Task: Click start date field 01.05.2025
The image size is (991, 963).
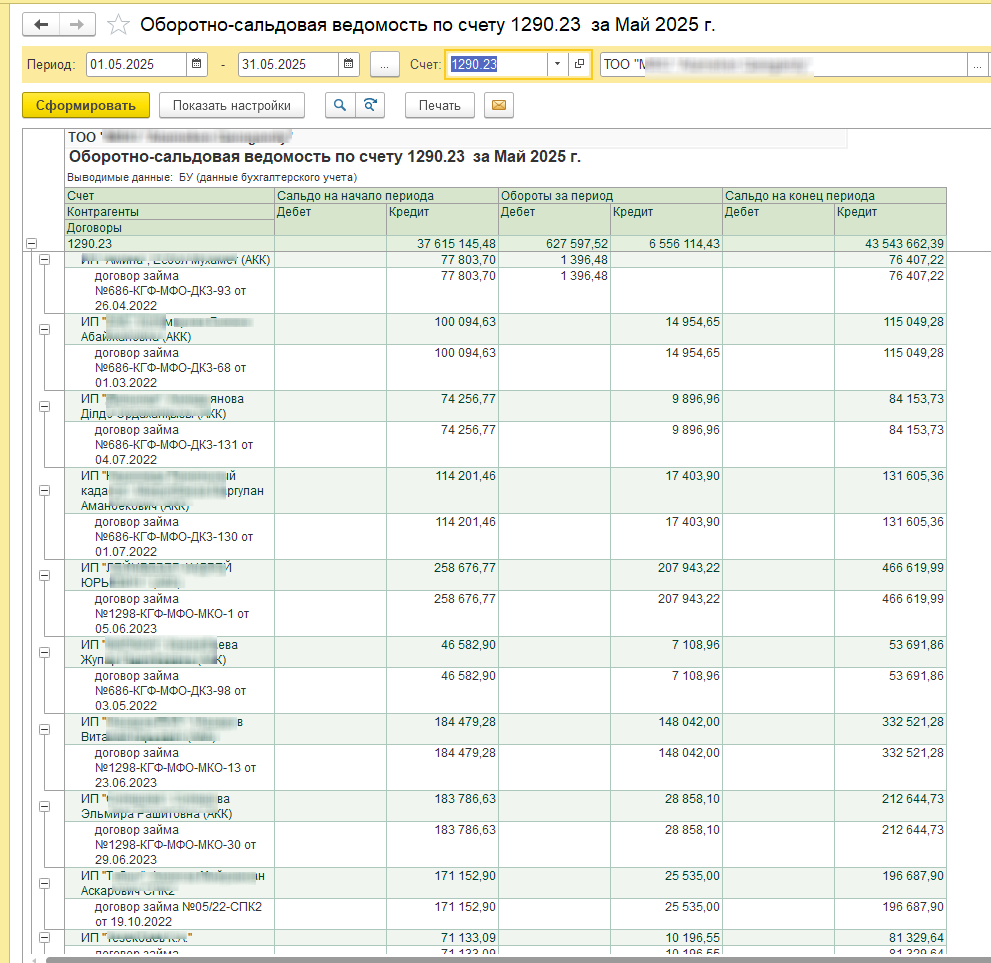Action: tap(137, 64)
